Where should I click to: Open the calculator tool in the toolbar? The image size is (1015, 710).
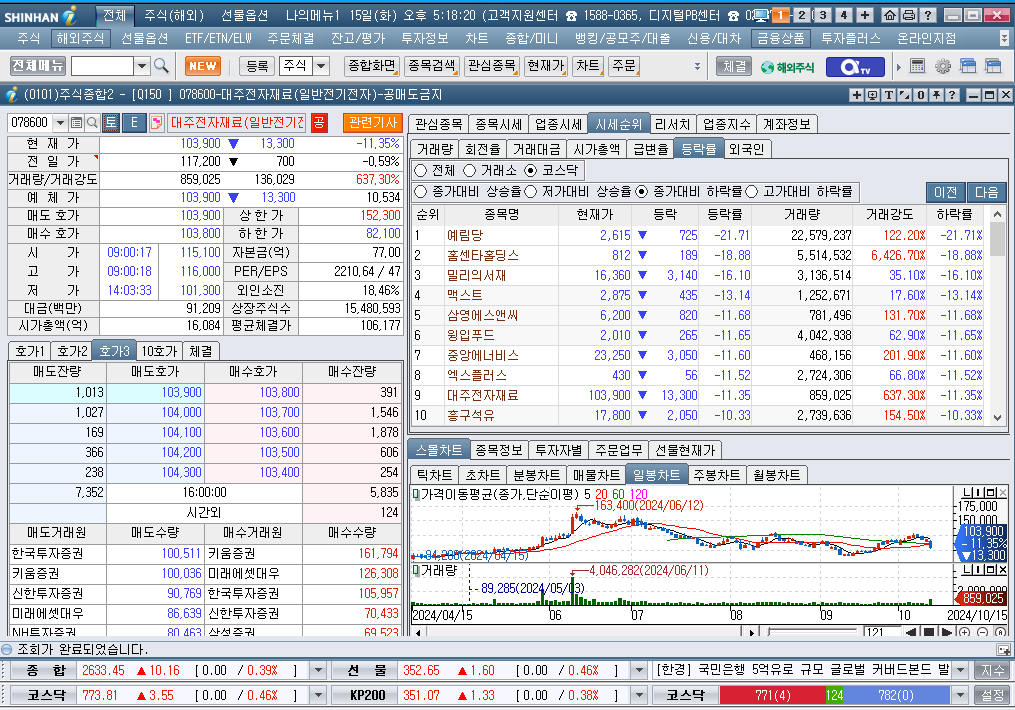(917, 66)
